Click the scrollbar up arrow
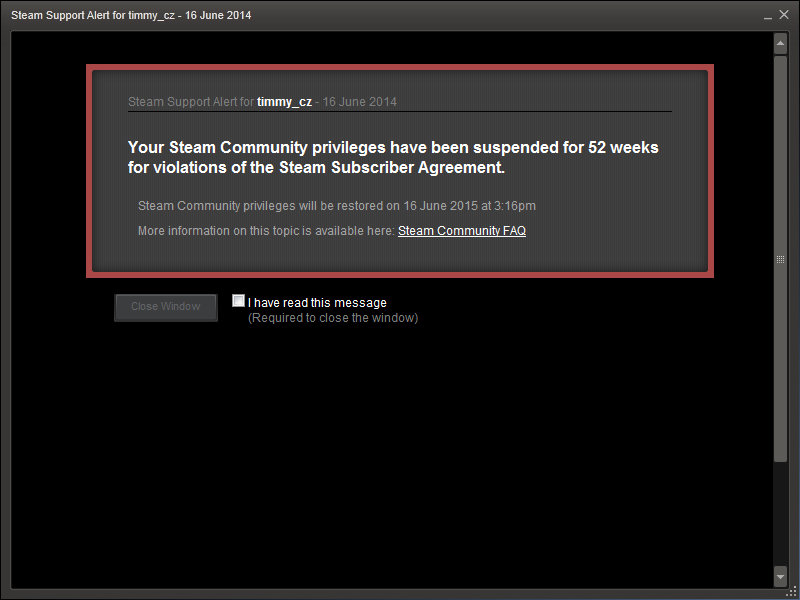Screen dimensions: 800x600 pyautogui.click(x=780, y=44)
